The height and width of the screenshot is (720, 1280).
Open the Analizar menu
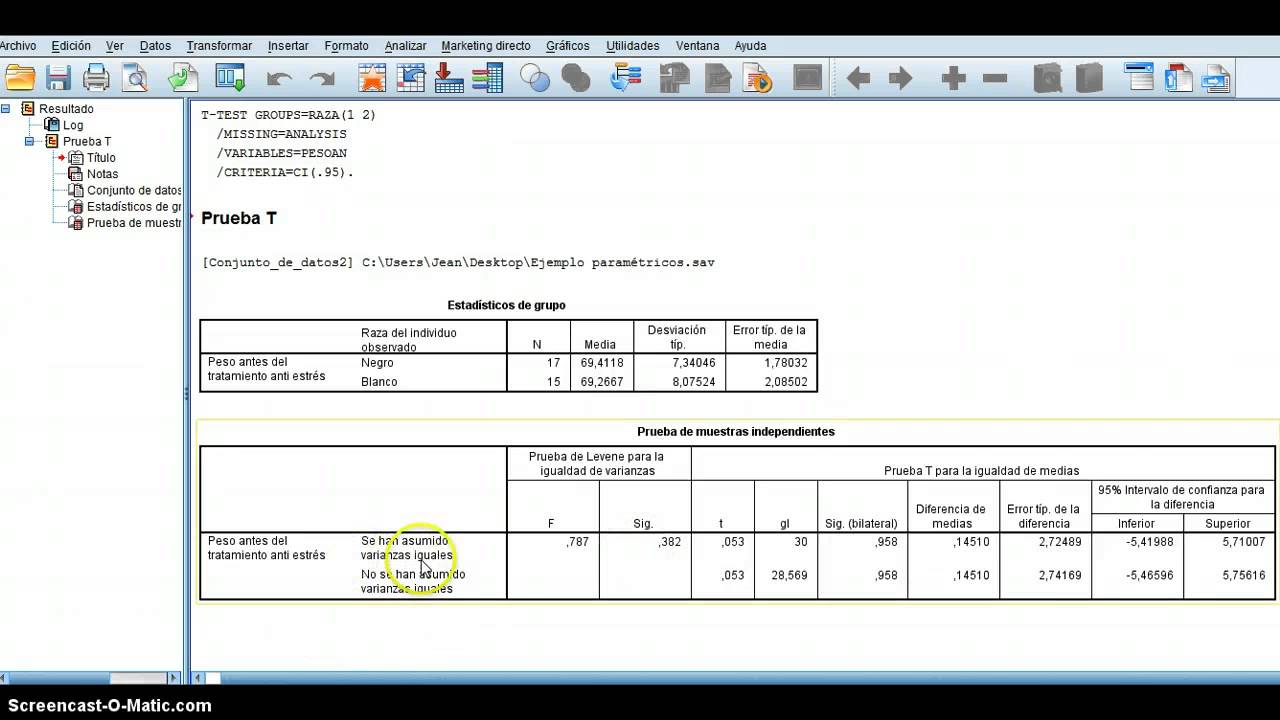click(x=405, y=46)
